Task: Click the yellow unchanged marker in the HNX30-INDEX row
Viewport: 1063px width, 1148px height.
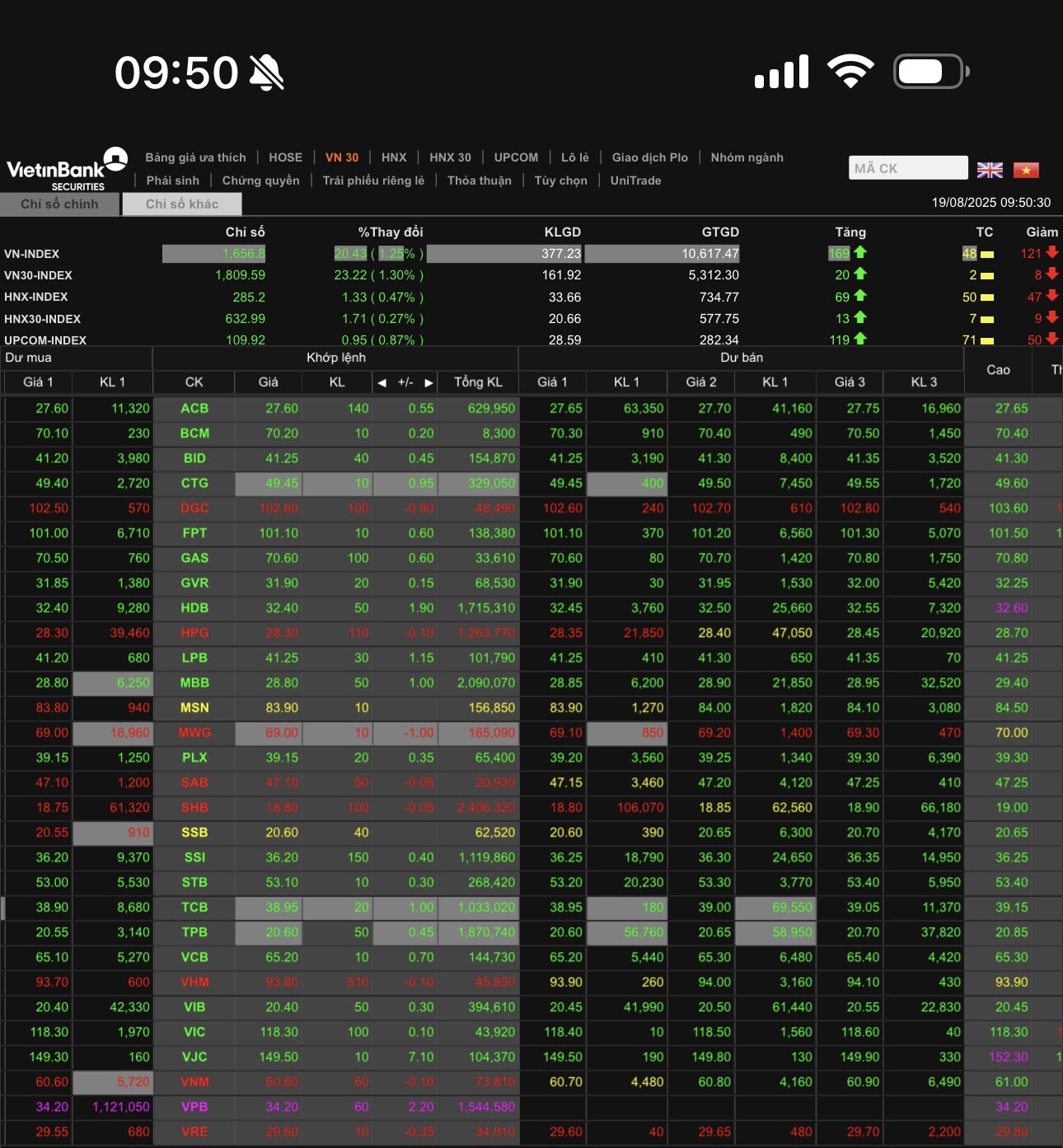Action: point(987,320)
